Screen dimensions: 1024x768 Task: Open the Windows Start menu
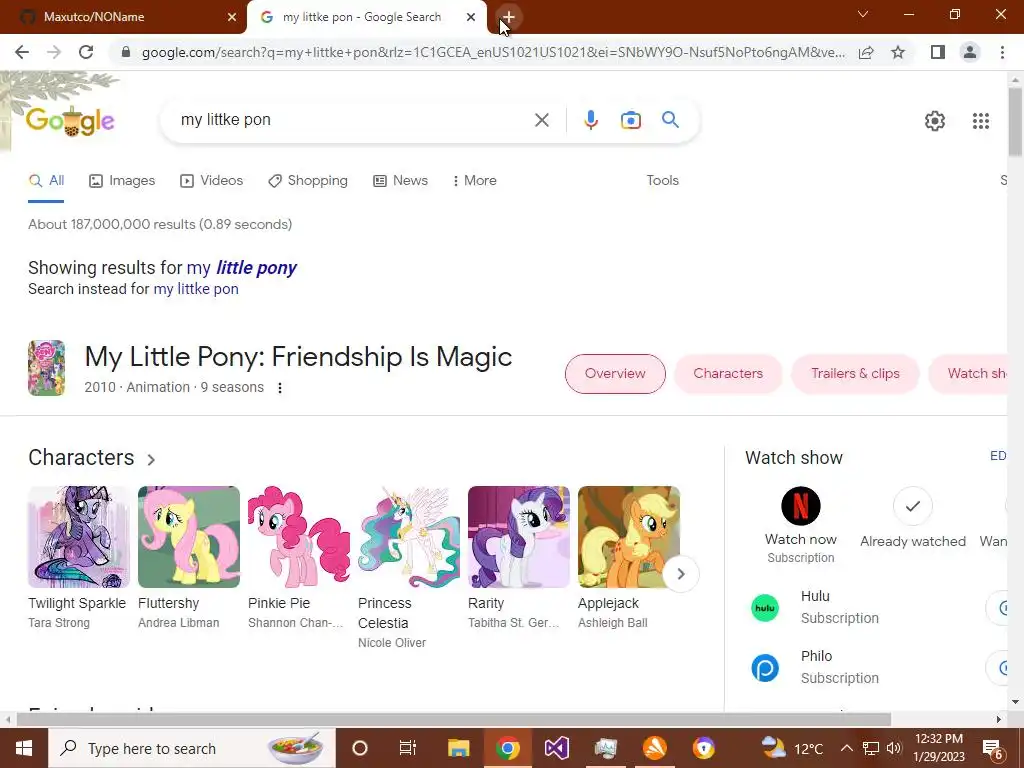pyautogui.click(x=24, y=748)
